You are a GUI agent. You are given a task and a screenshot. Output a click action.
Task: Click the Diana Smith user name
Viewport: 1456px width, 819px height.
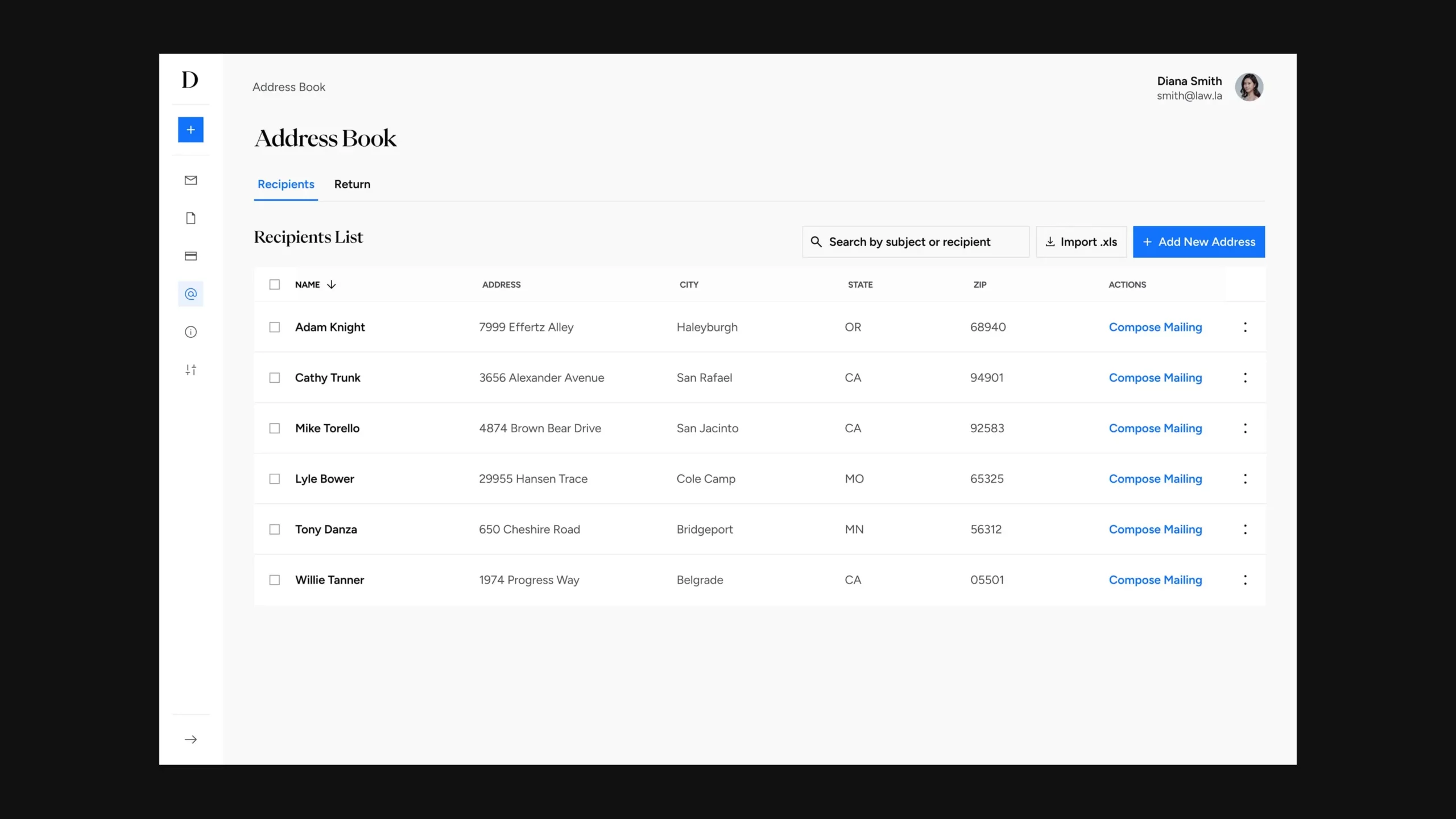tap(1189, 81)
